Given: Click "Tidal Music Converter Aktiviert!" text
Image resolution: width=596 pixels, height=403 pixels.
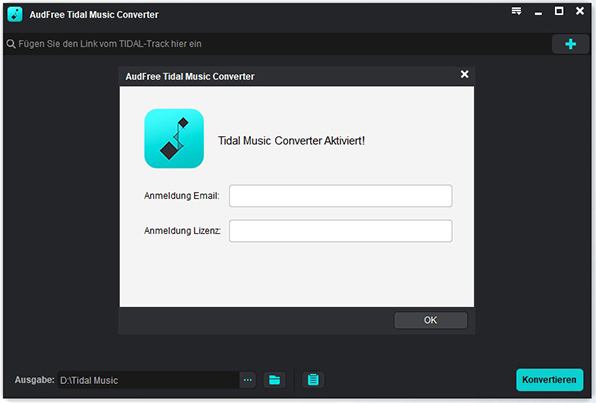Looking at the screenshot, I should click(x=291, y=141).
